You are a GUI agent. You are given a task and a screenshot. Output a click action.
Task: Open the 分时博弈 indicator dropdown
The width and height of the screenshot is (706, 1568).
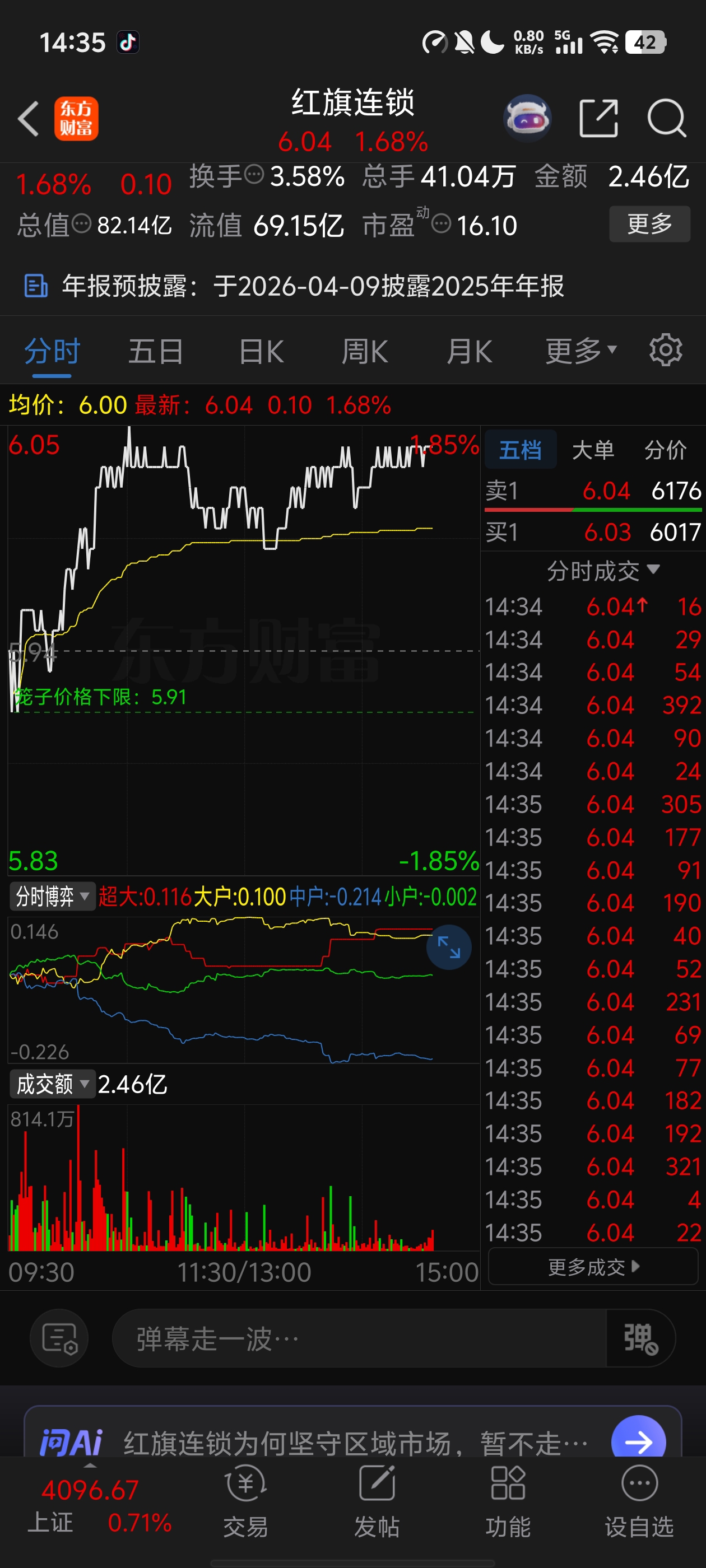(x=52, y=896)
